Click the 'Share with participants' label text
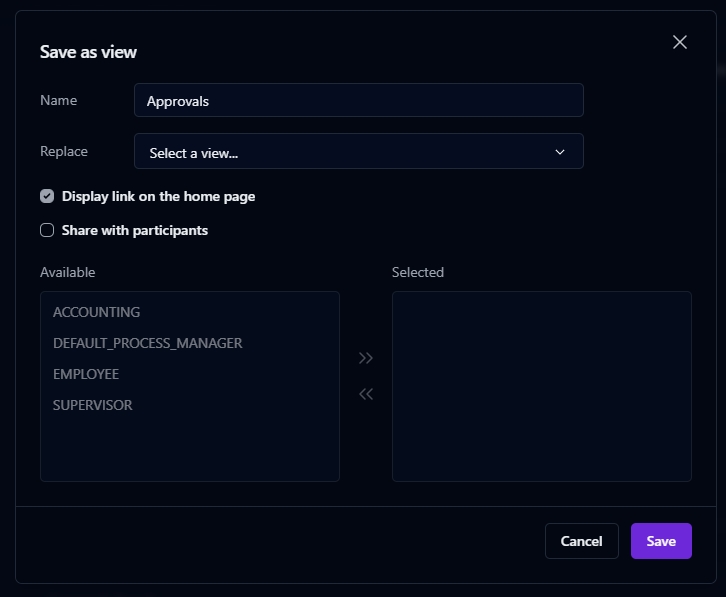The image size is (726, 597). [x=135, y=230]
